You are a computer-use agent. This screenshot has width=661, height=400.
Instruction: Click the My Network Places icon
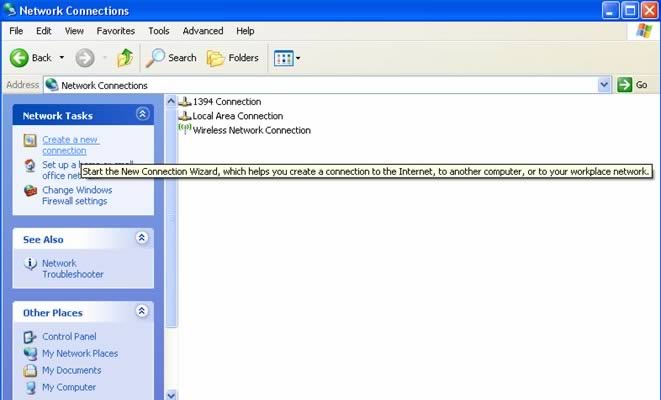(30, 354)
